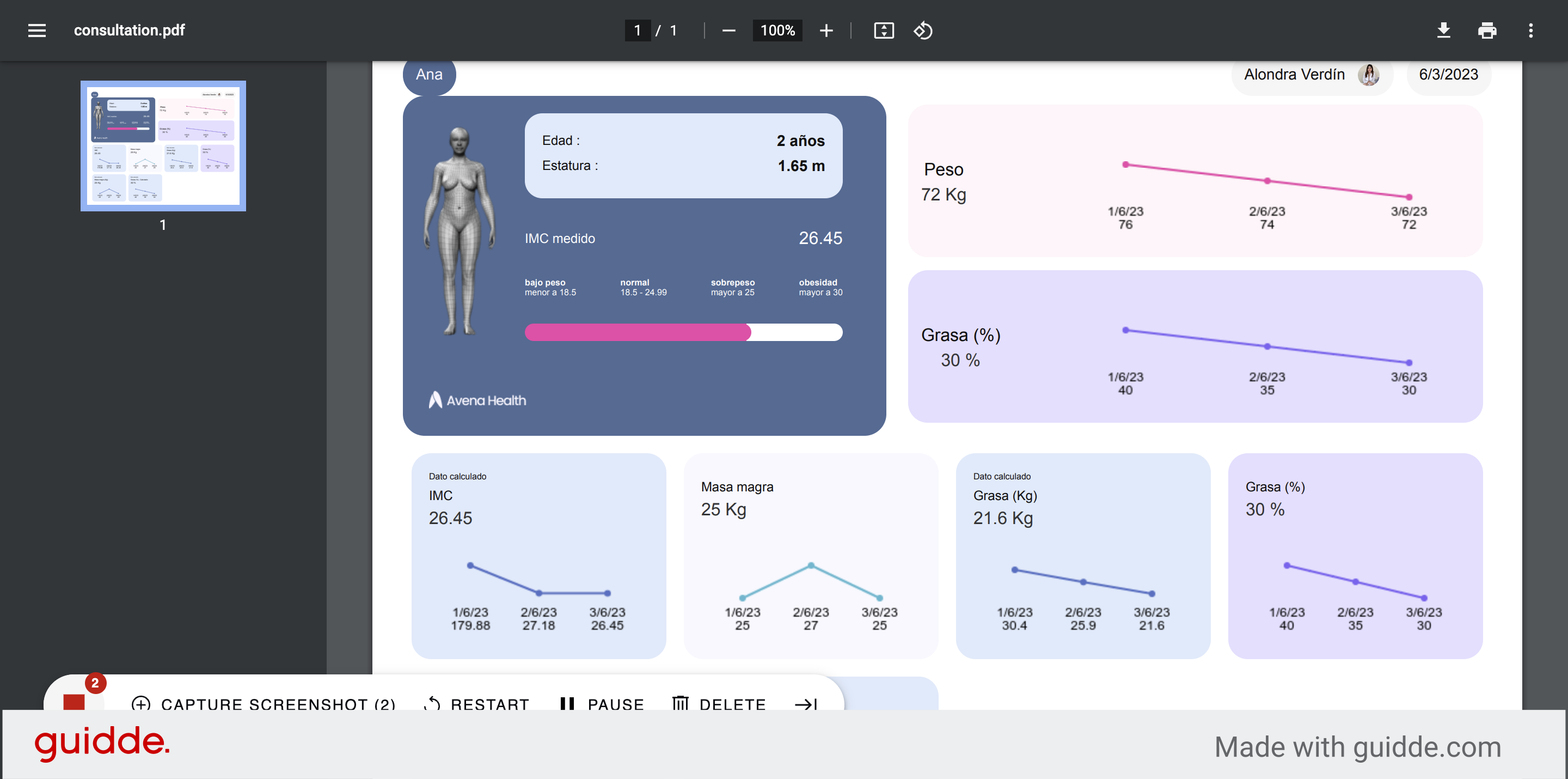1568x779 pixels.
Task: Click the Ana patient name badge
Action: tap(429, 75)
